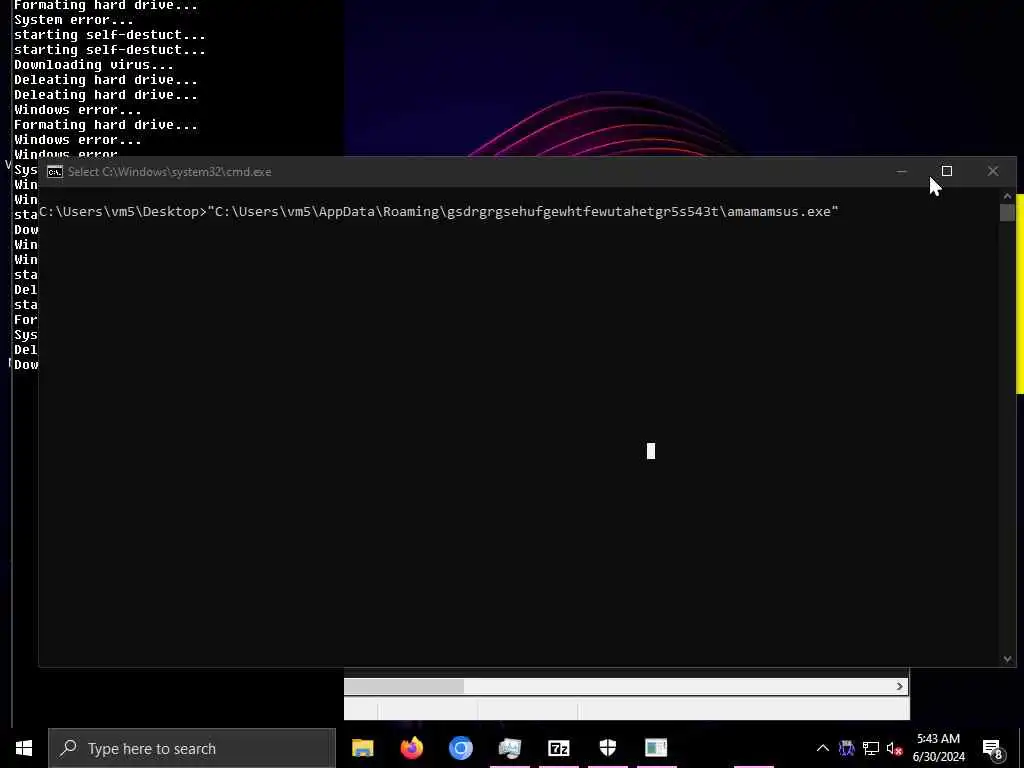Launch Firefox from the taskbar
The height and width of the screenshot is (768, 1024).
411,748
